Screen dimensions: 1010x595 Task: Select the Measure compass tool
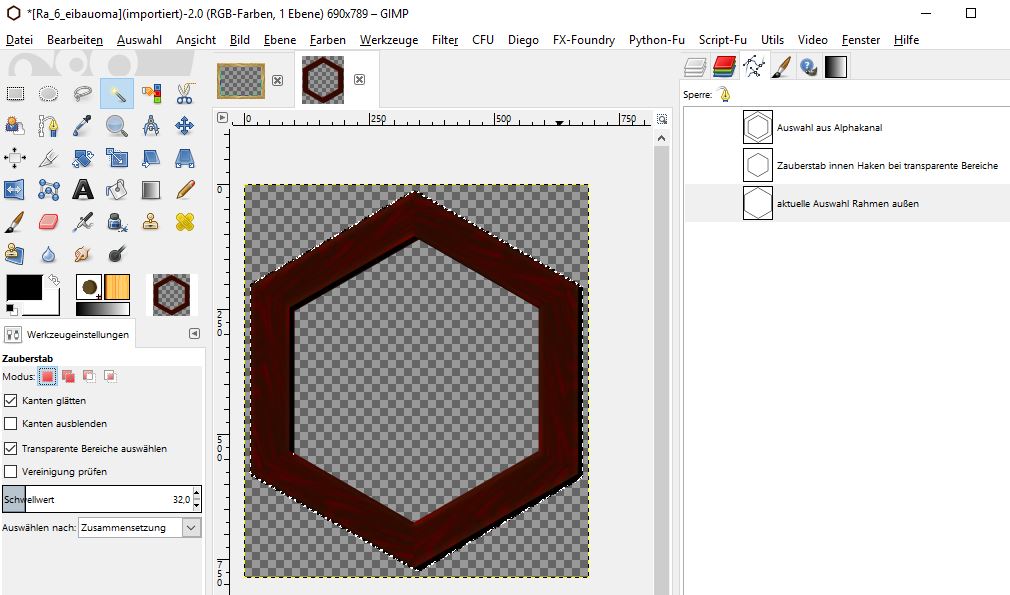click(151, 126)
